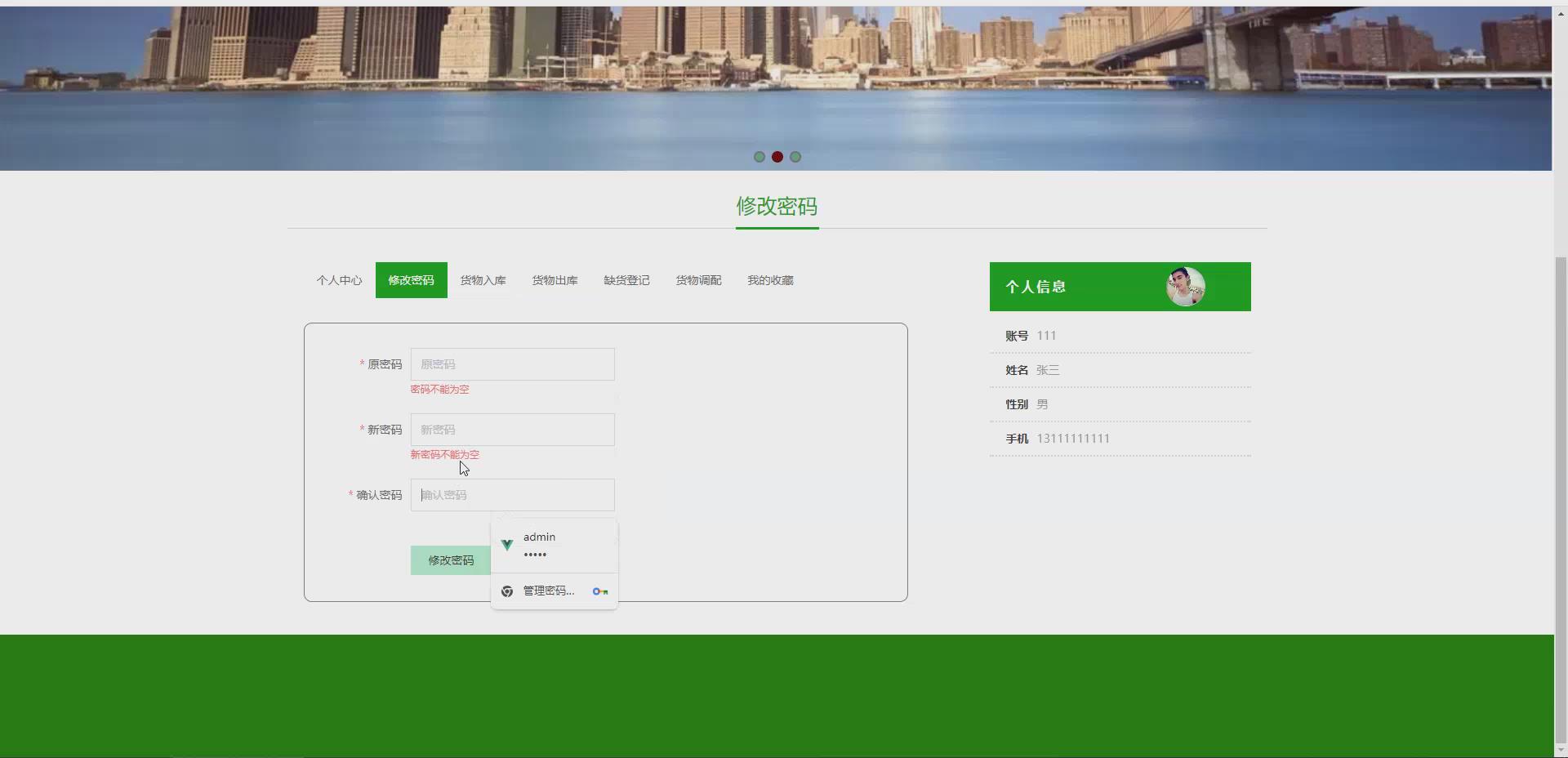Image resolution: width=1568 pixels, height=758 pixels.
Task: Click the Chrome logo next to 管理密码
Action: click(507, 591)
